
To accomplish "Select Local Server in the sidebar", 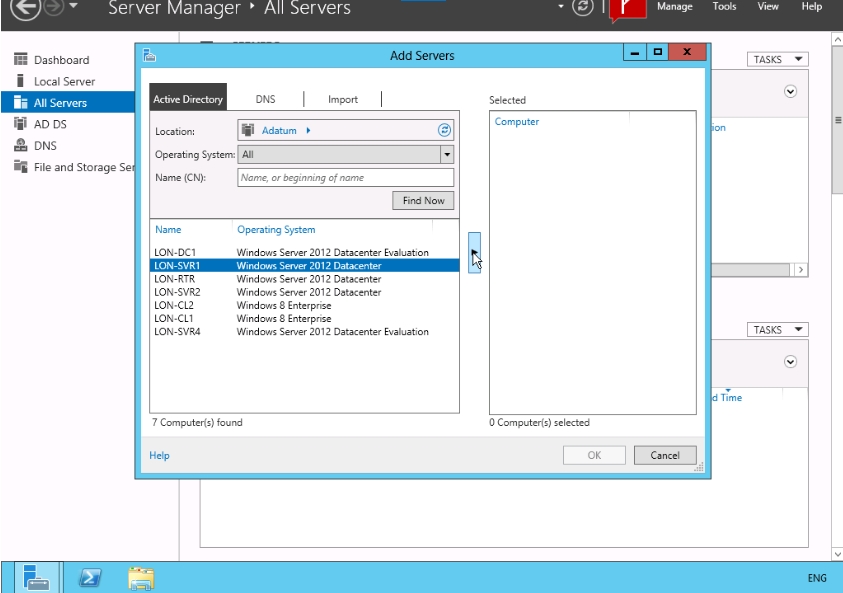I will 65,81.
